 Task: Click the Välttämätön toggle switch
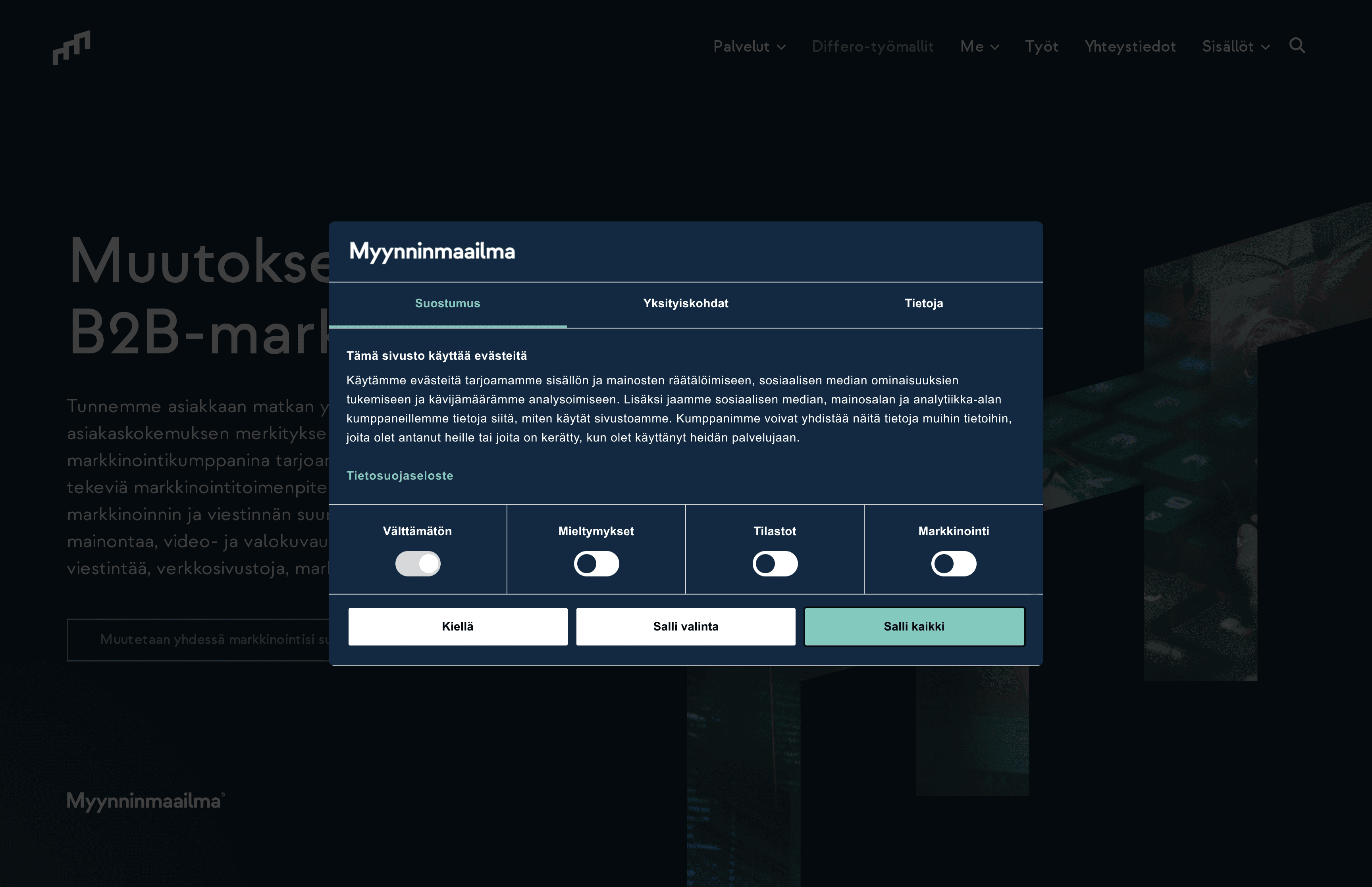pyautogui.click(x=418, y=564)
